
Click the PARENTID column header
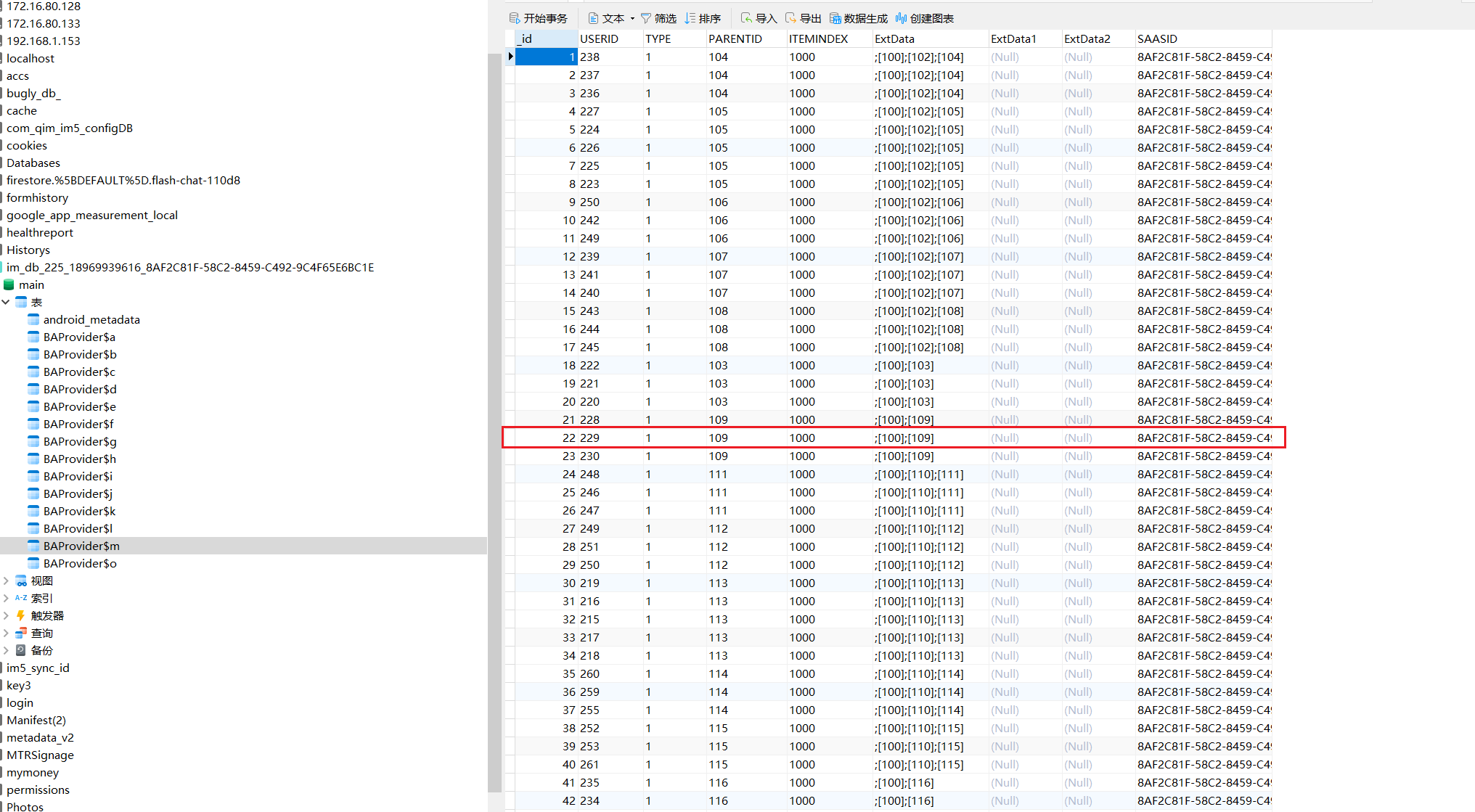point(735,39)
